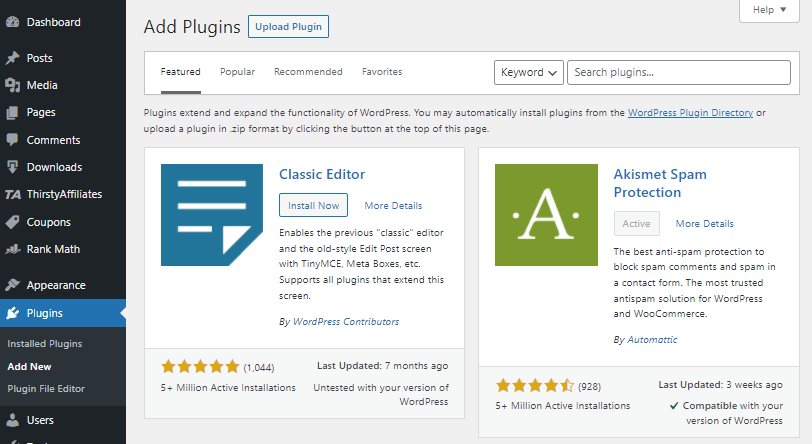Switch to the Featured tab
The height and width of the screenshot is (444, 812).
pyautogui.click(x=180, y=72)
